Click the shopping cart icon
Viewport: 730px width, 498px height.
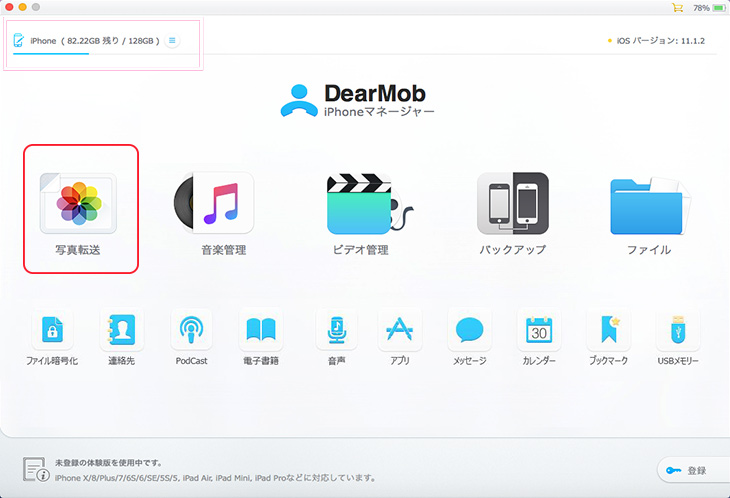coord(677,8)
